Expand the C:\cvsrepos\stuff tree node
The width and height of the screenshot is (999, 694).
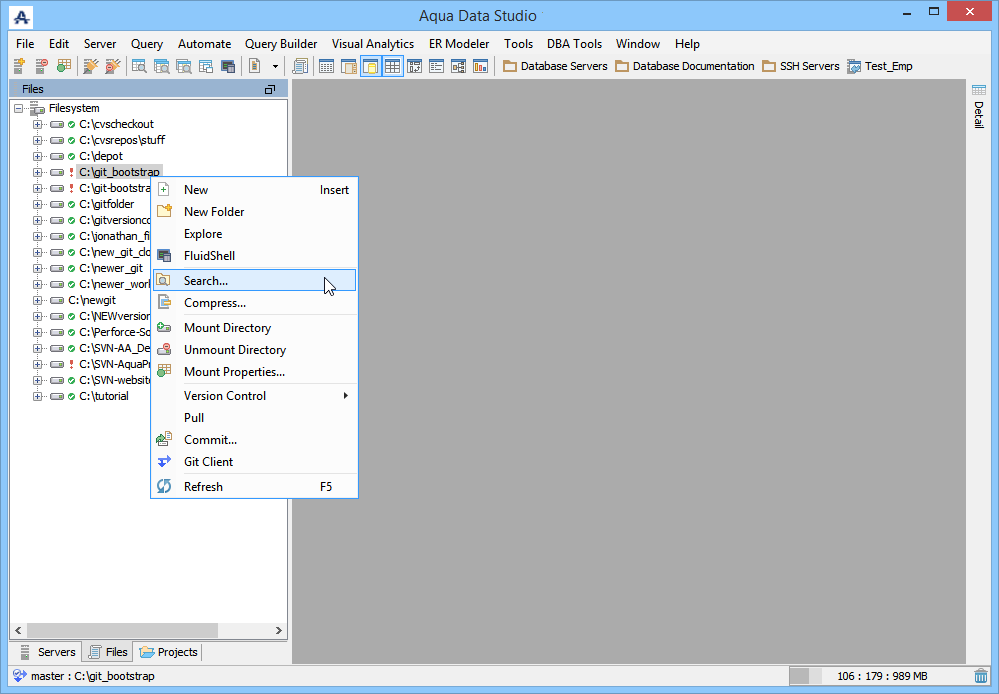[x=38, y=140]
